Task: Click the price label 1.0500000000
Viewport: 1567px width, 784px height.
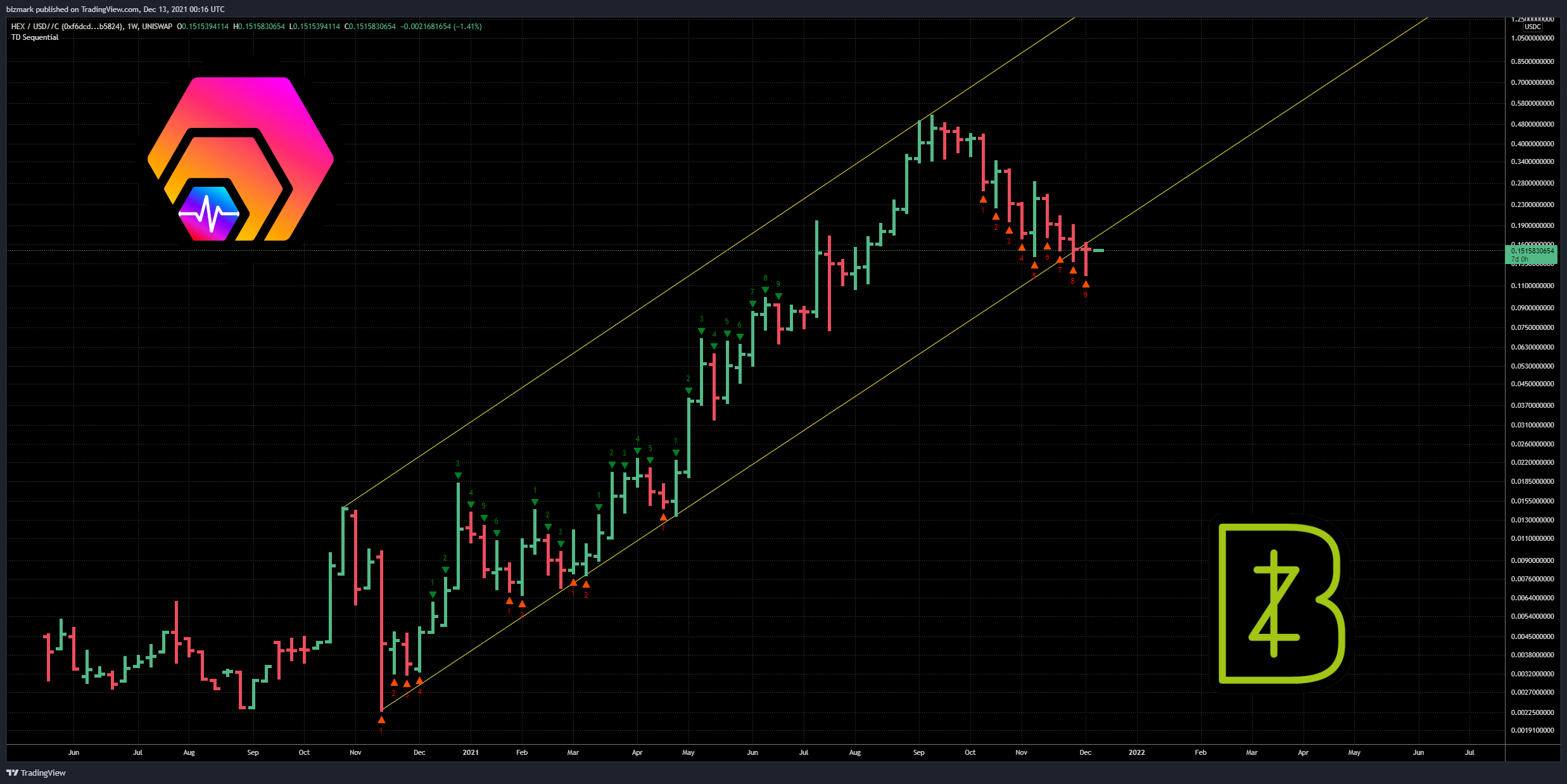Action: click(x=1532, y=39)
